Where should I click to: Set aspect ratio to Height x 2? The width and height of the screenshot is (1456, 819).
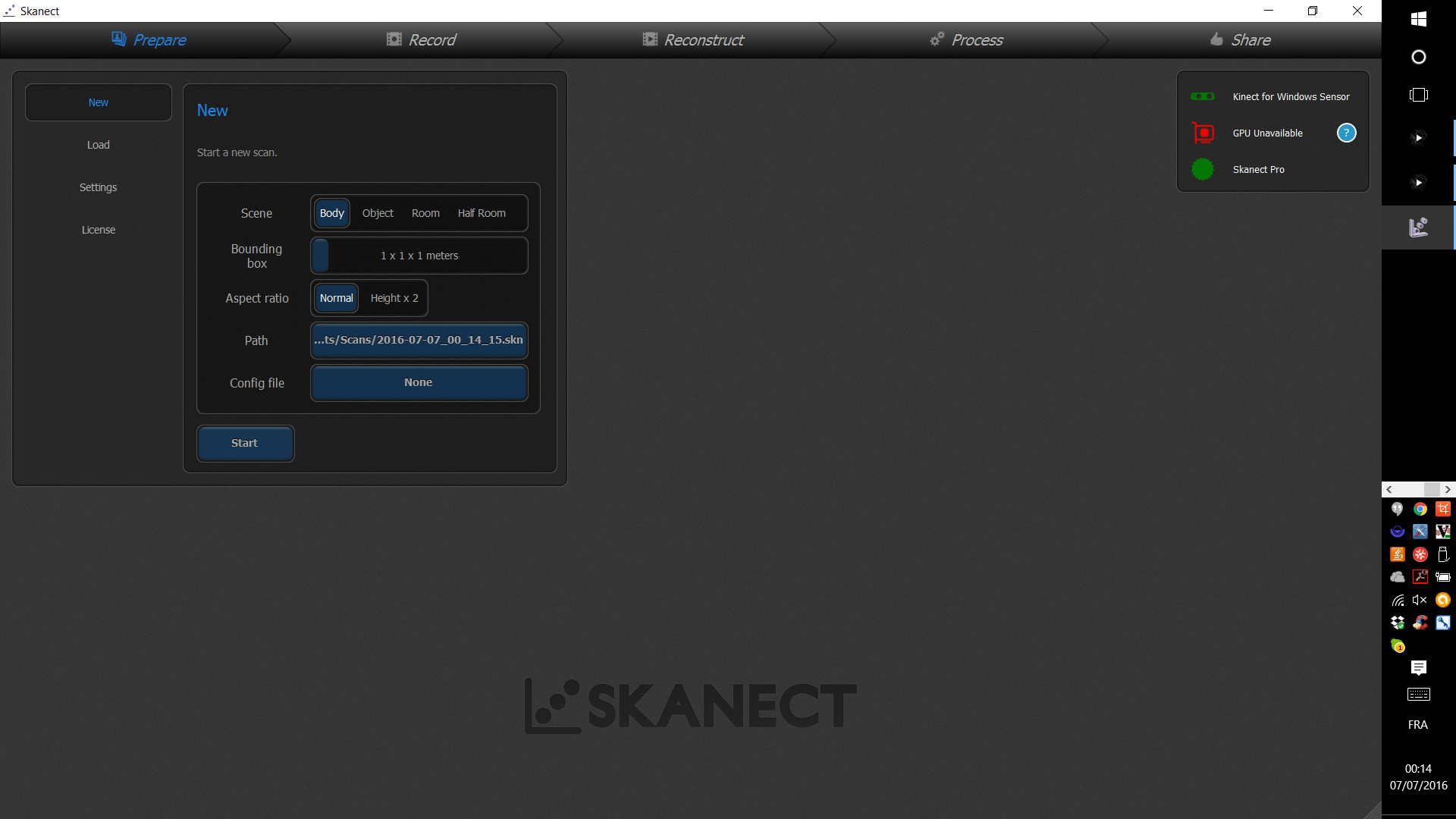point(394,298)
